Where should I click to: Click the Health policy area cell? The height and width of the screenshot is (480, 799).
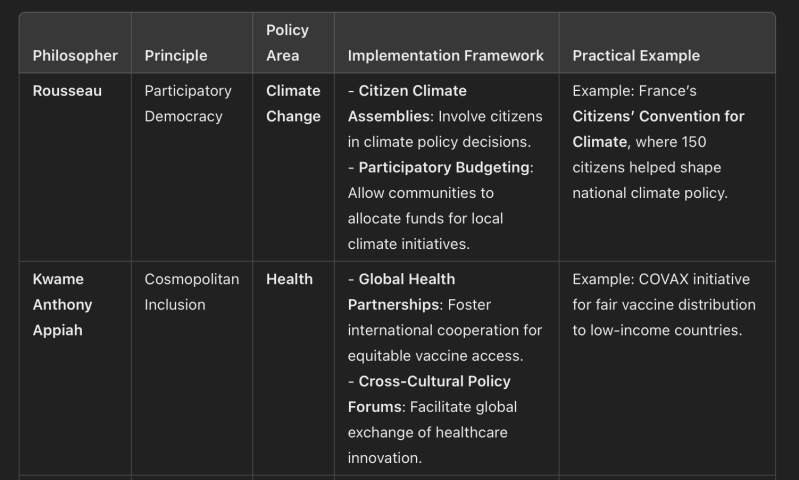click(x=289, y=279)
